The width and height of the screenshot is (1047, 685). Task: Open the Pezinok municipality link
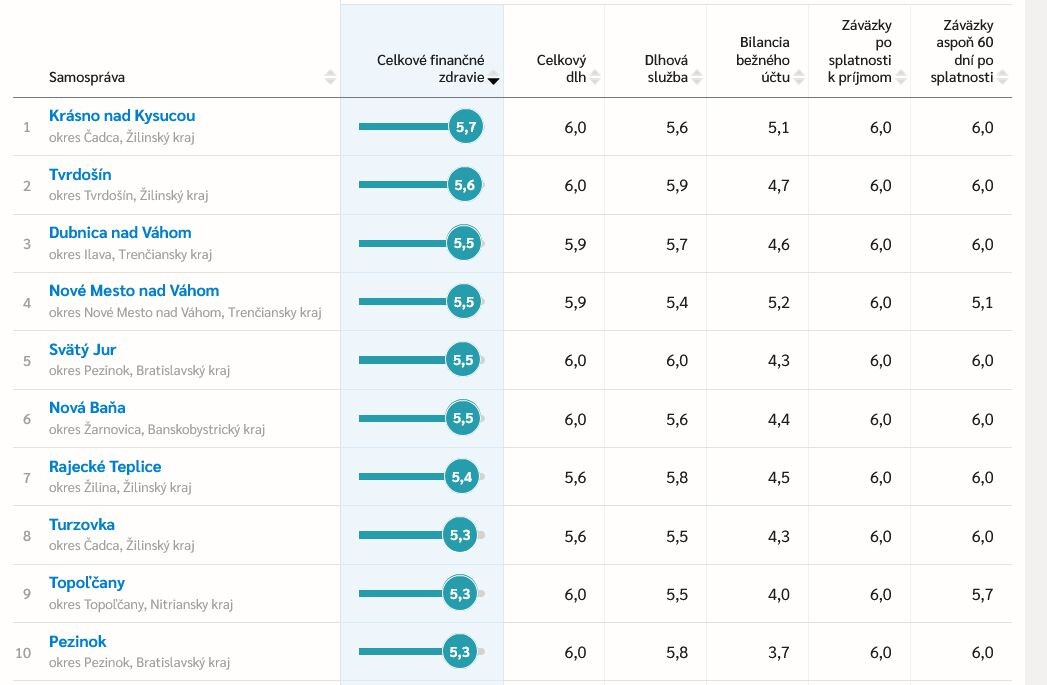(x=77, y=641)
